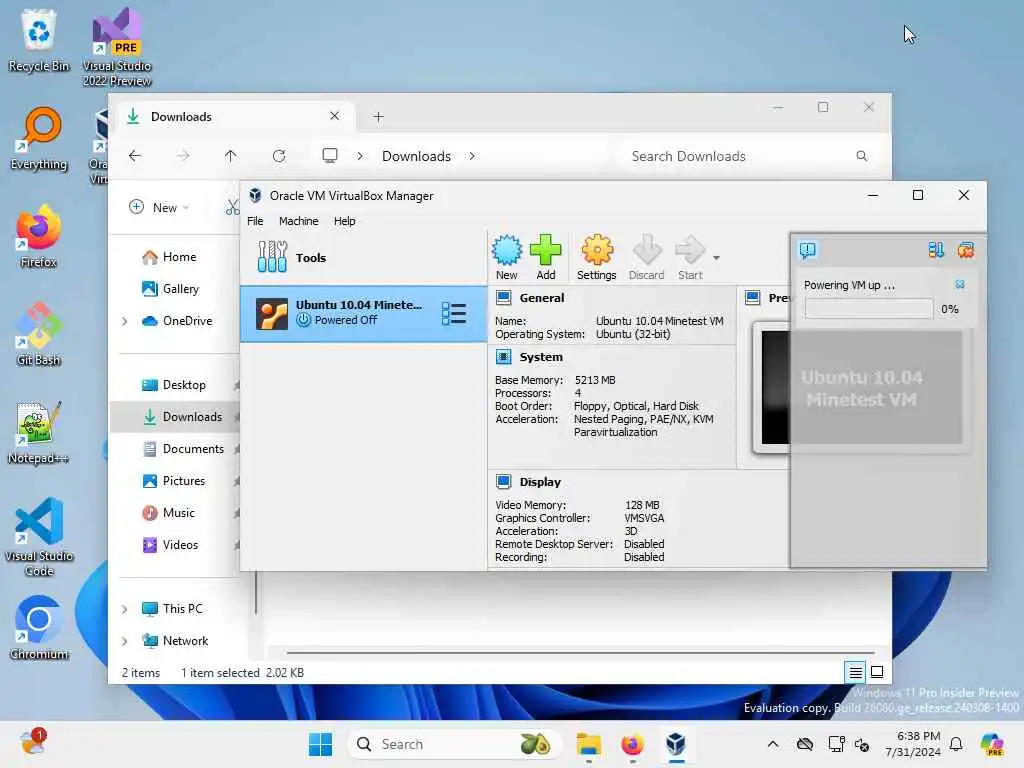Click the taskbar Search box
The height and width of the screenshot is (768, 1024).
(x=455, y=744)
